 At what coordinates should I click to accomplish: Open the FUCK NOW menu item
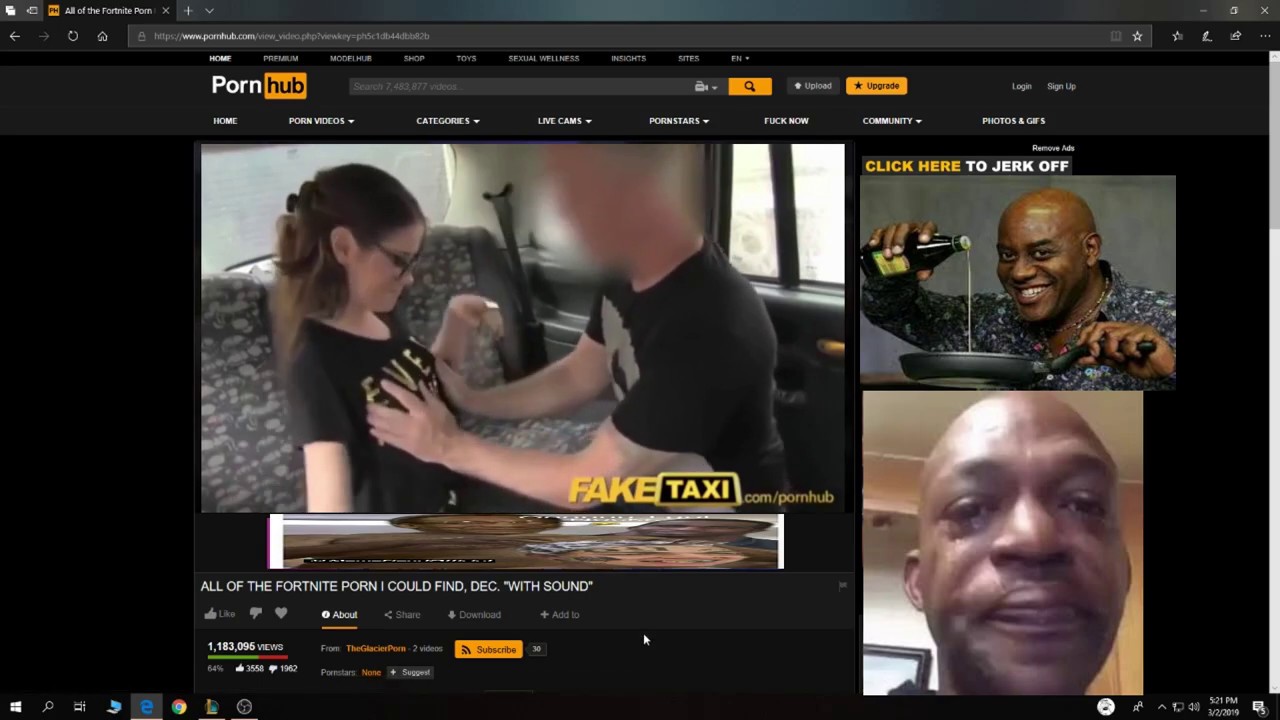[x=786, y=121]
